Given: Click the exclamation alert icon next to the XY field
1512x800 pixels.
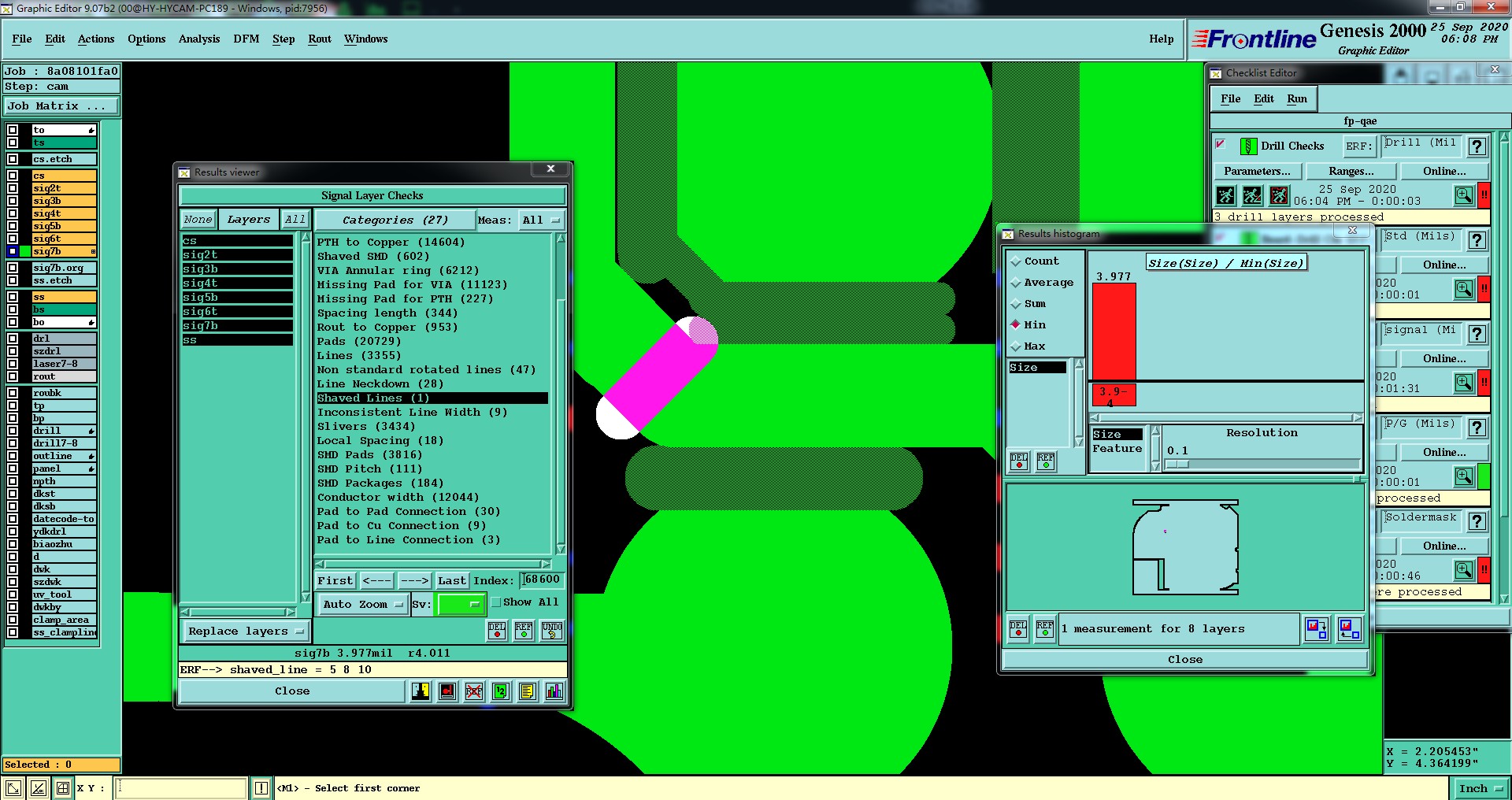Looking at the screenshot, I should pyautogui.click(x=261, y=788).
